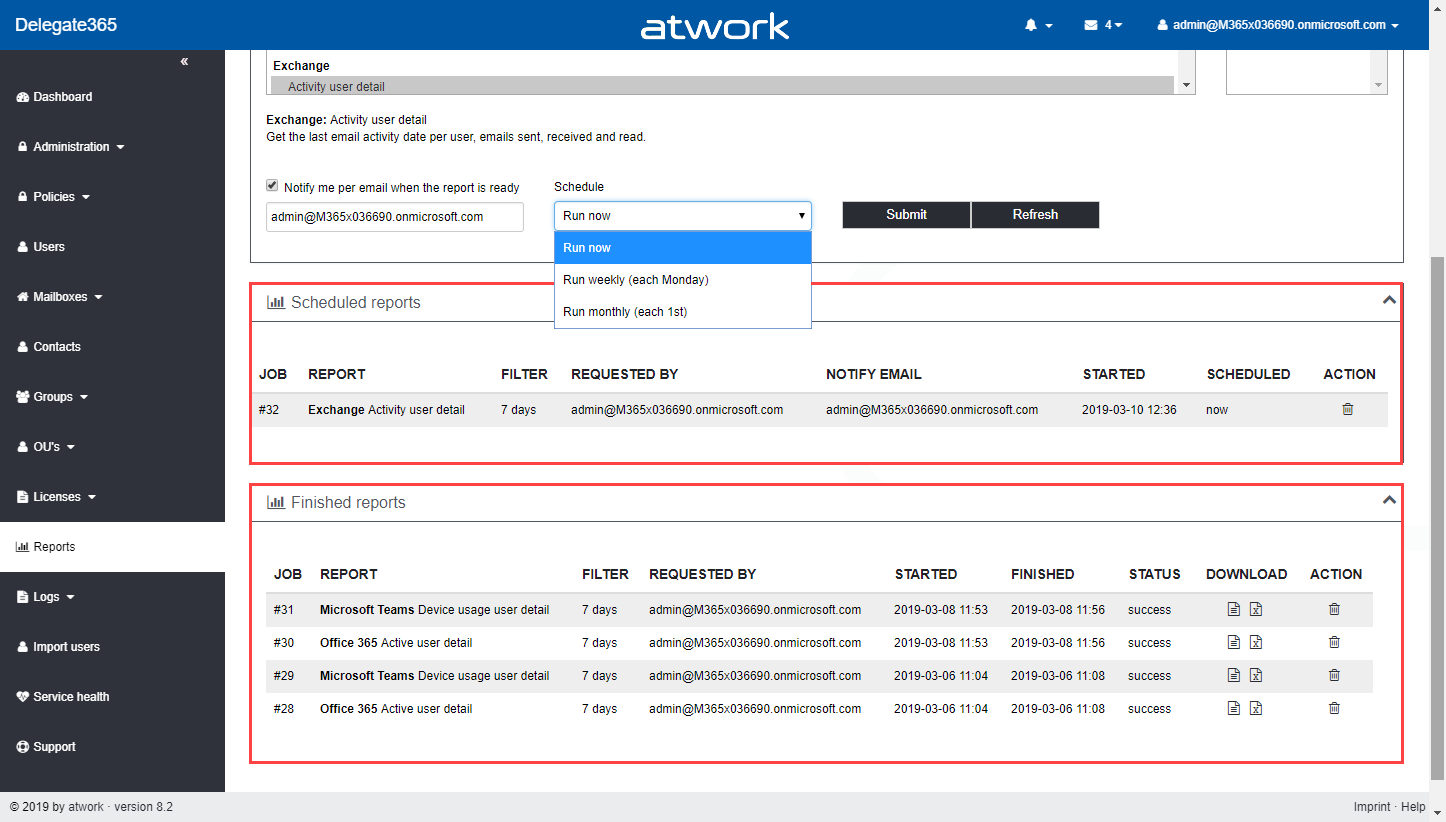
Task: Collapse the Scheduled reports panel
Action: [x=1388, y=300]
